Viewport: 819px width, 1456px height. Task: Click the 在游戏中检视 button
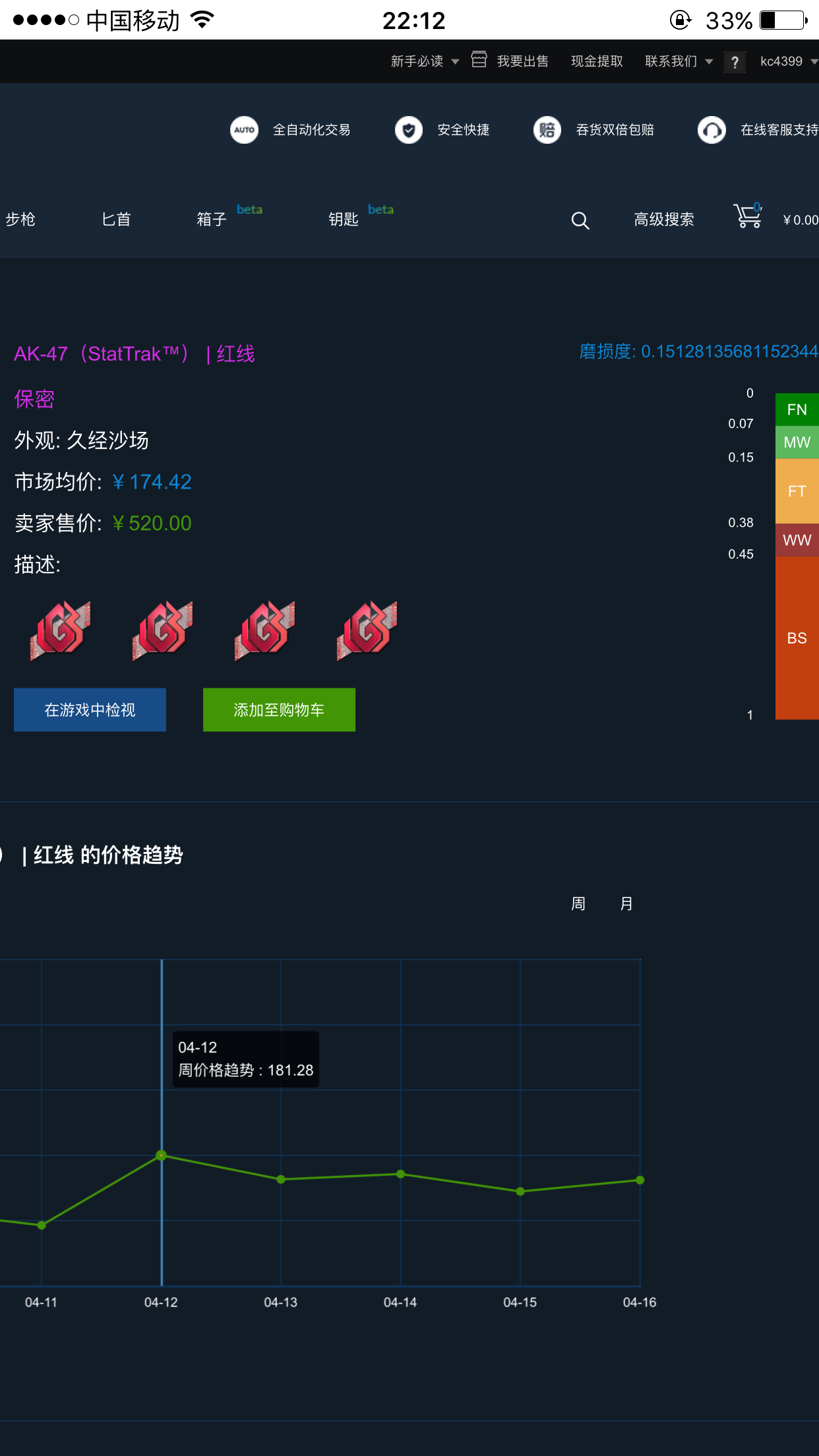pyautogui.click(x=90, y=710)
